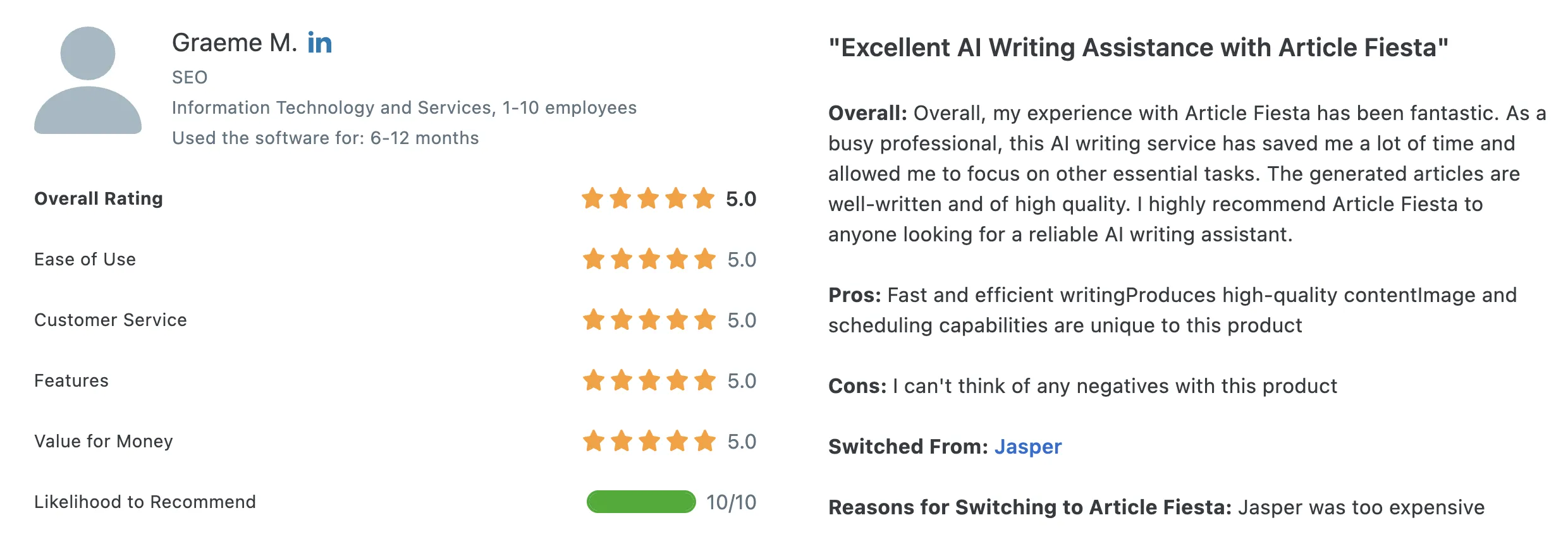Click the SEO job title text
1568x556 pixels.
190,77
